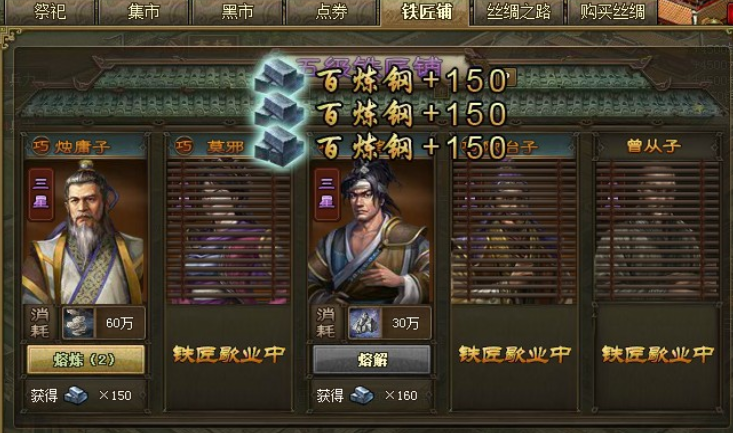
Task: Click the 巧 emblem next to 烛庸子
Action: tap(41, 147)
